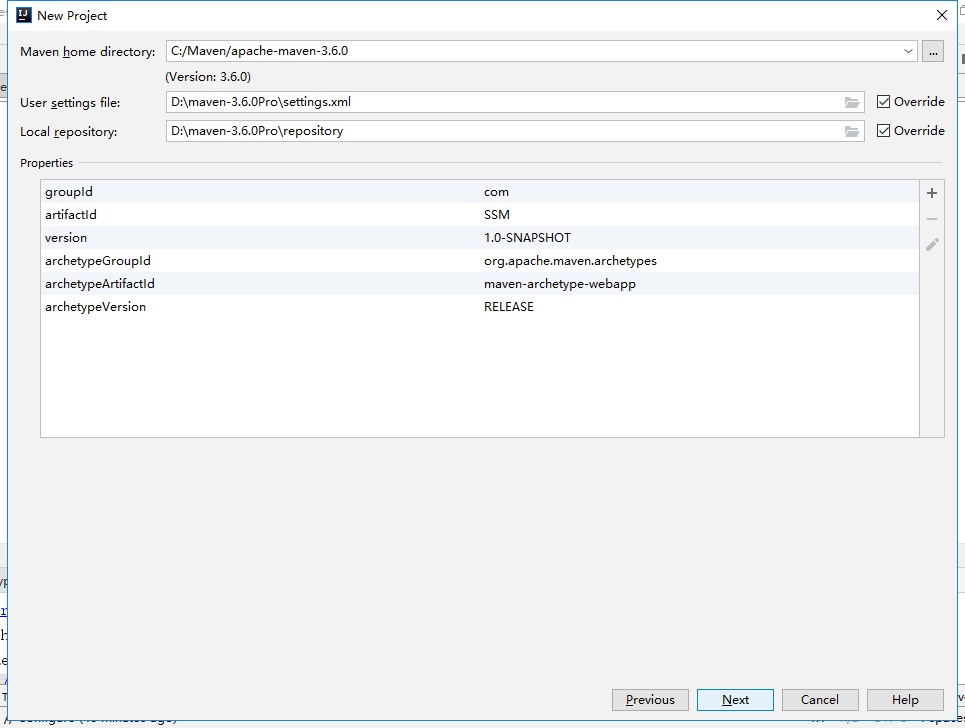The width and height of the screenshot is (965, 728).
Task: Click the '(Version: 3.6.0)' label
Action: click(x=208, y=77)
